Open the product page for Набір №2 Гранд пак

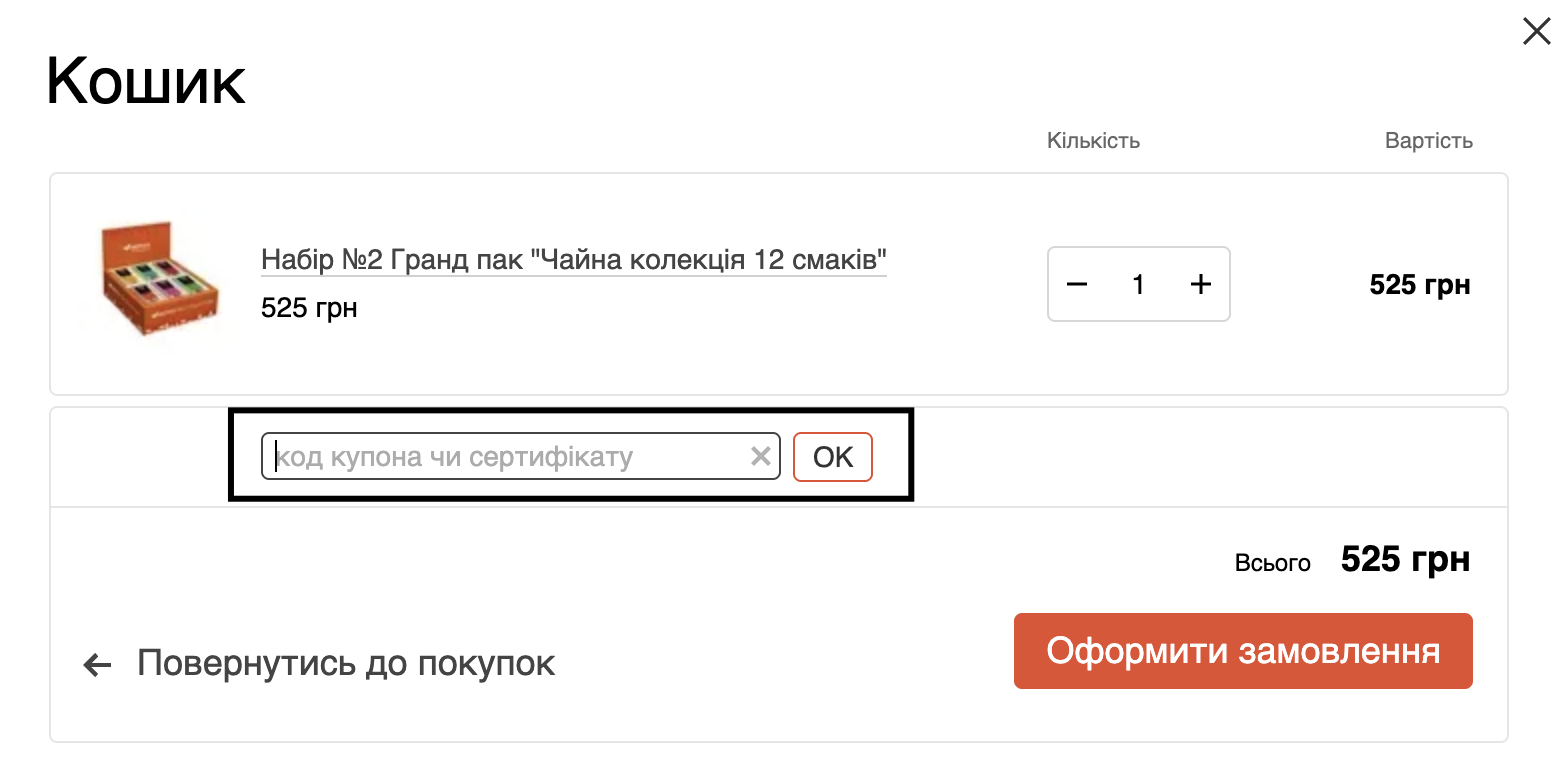(574, 258)
